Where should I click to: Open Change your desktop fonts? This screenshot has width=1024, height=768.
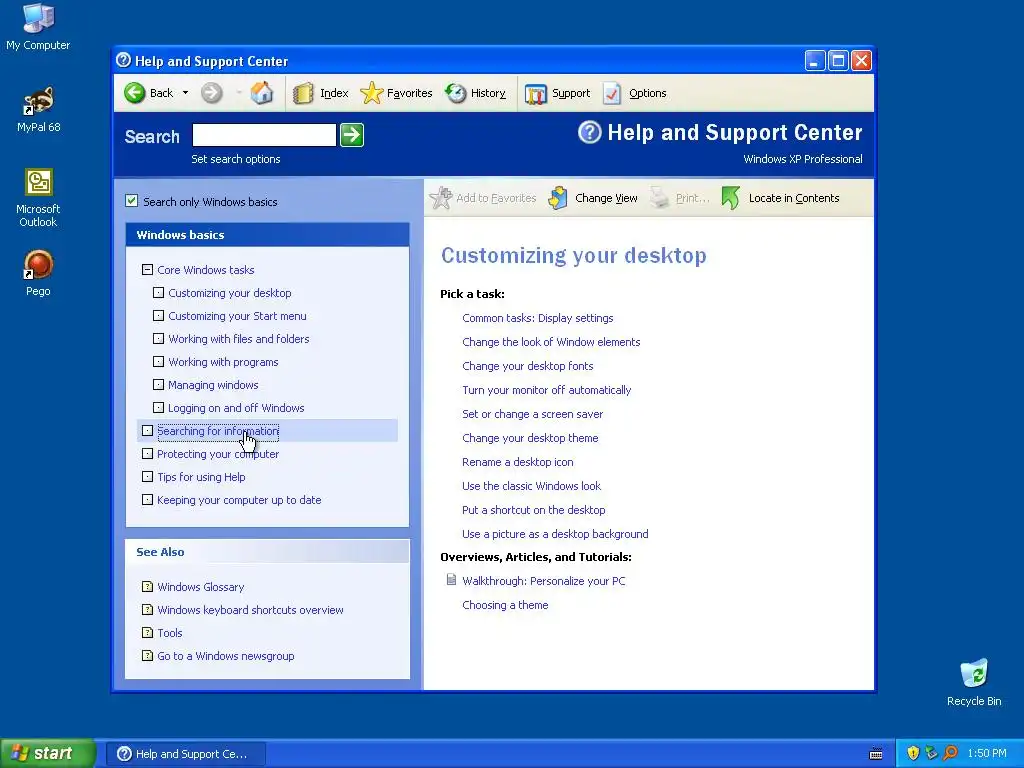pos(528,366)
